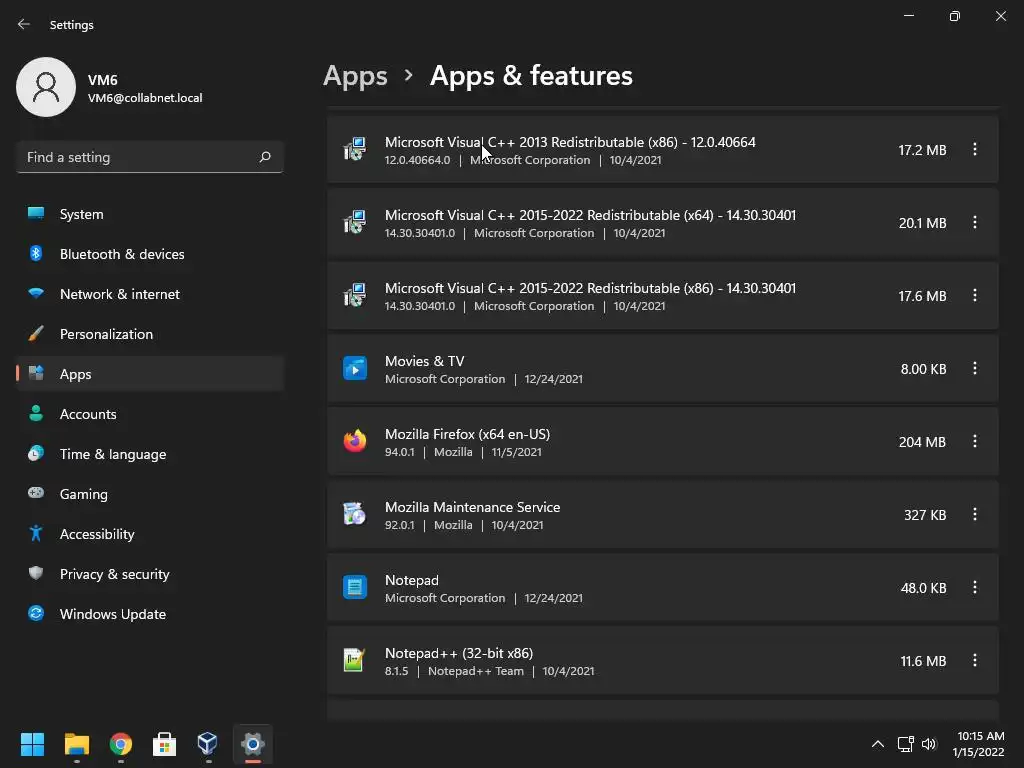Go back using the back arrow
1024x768 pixels.
pyautogui.click(x=24, y=24)
